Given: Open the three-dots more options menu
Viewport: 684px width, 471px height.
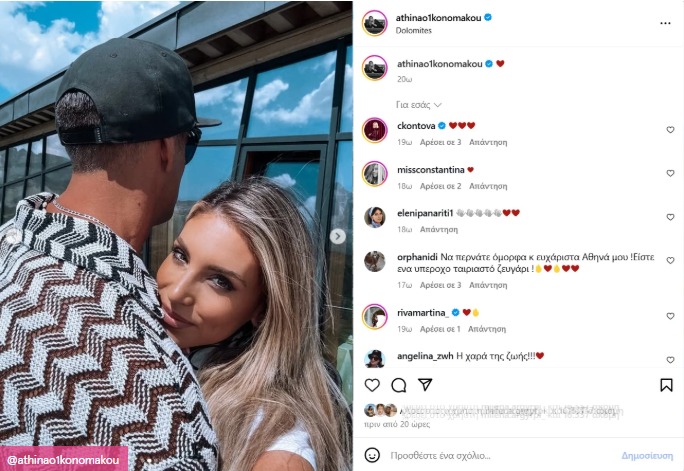Looking at the screenshot, I should tap(665, 23).
